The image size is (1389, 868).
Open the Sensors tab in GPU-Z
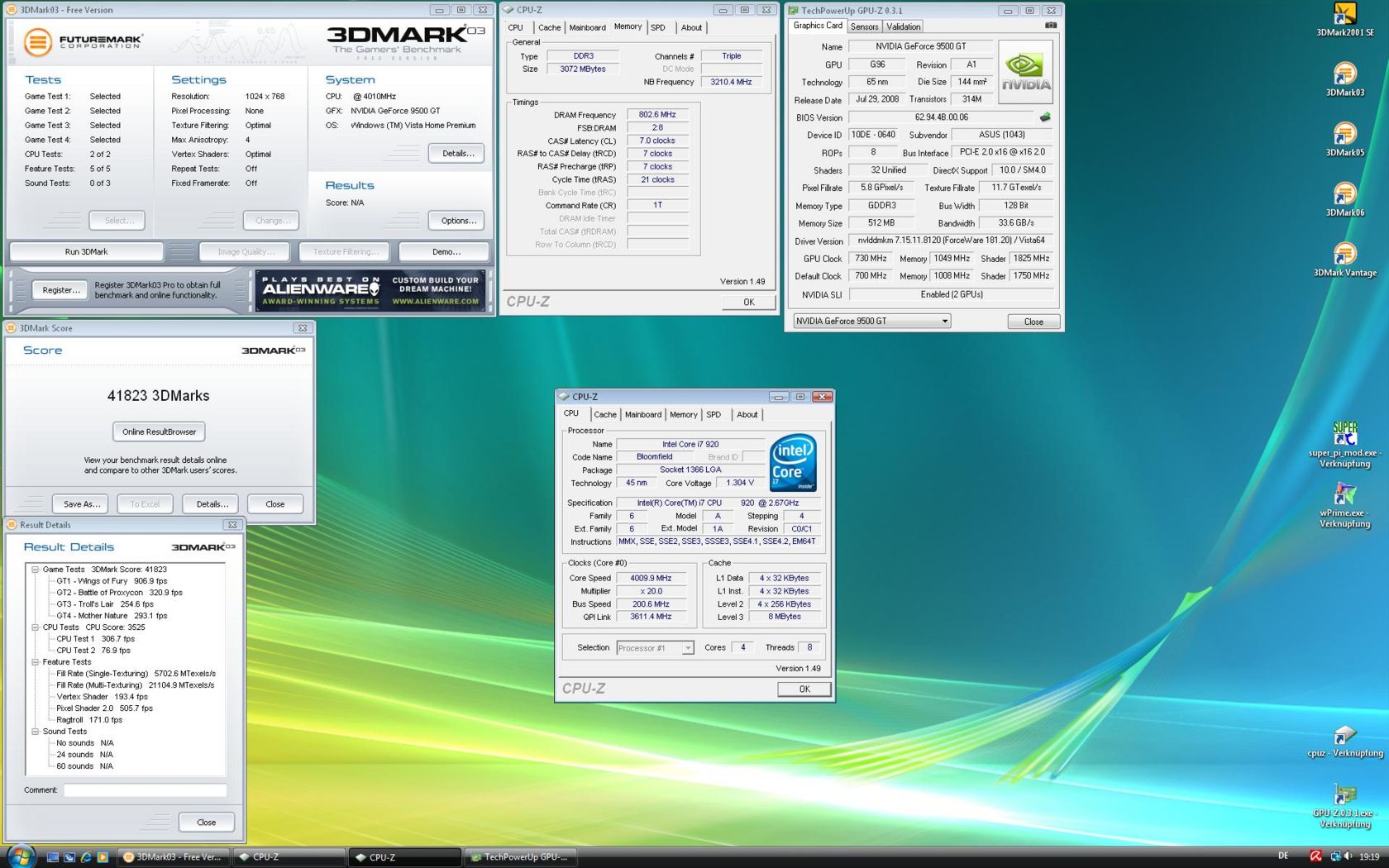[x=865, y=26]
